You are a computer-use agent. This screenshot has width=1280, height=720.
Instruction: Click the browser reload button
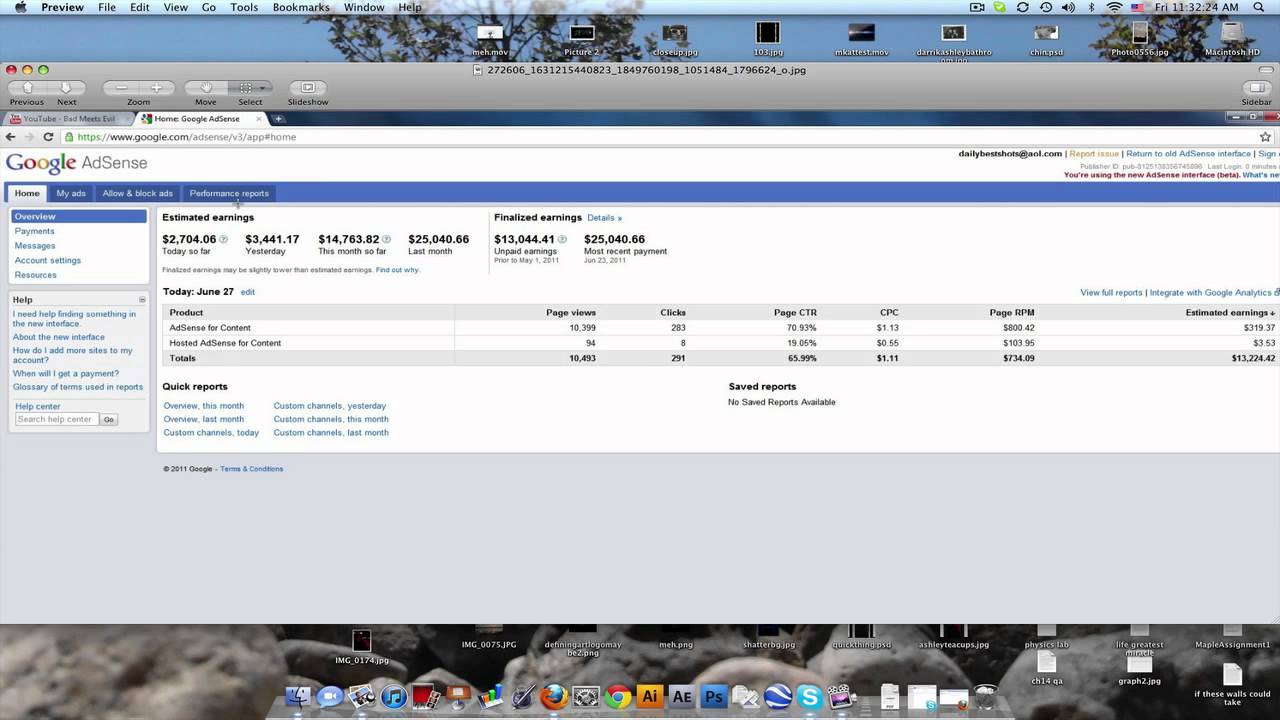coord(47,137)
